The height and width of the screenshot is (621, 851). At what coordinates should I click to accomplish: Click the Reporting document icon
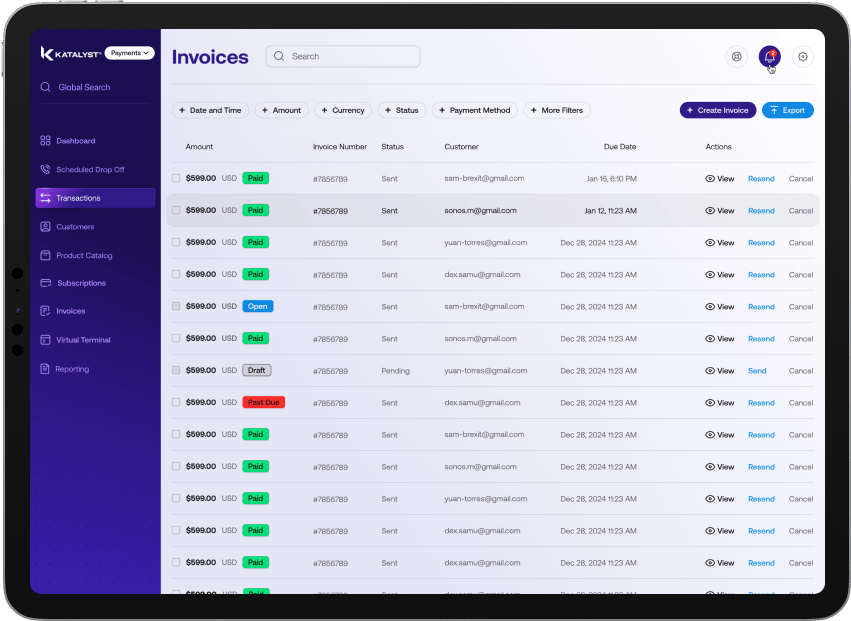pyautogui.click(x=45, y=369)
